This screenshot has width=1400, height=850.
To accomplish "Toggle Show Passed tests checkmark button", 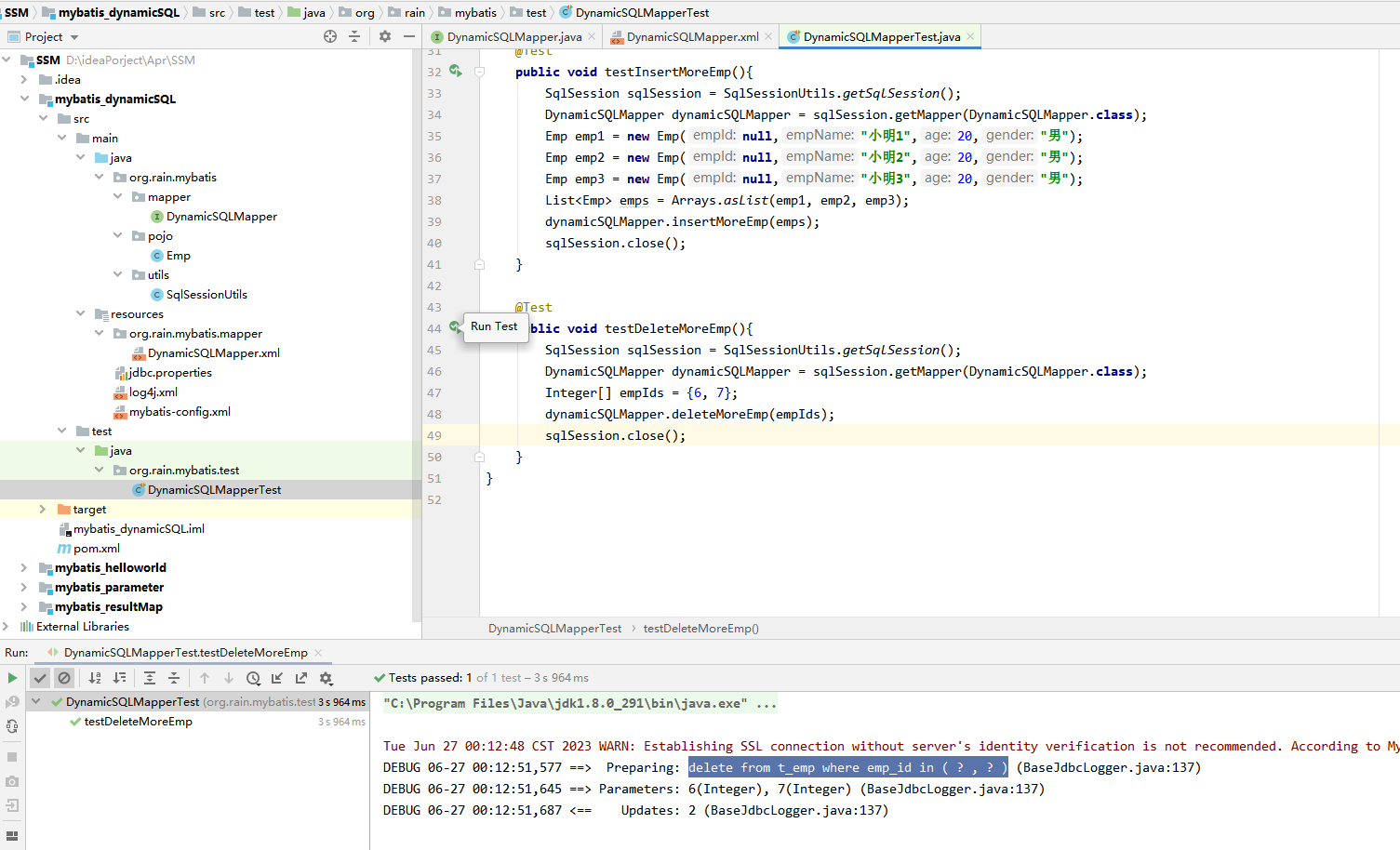I will click(40, 678).
